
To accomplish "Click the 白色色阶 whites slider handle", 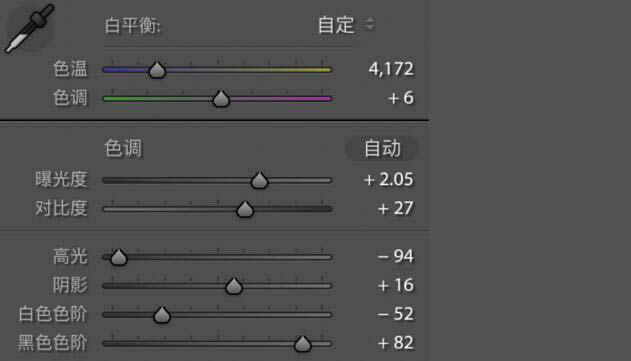I will click(162, 315).
